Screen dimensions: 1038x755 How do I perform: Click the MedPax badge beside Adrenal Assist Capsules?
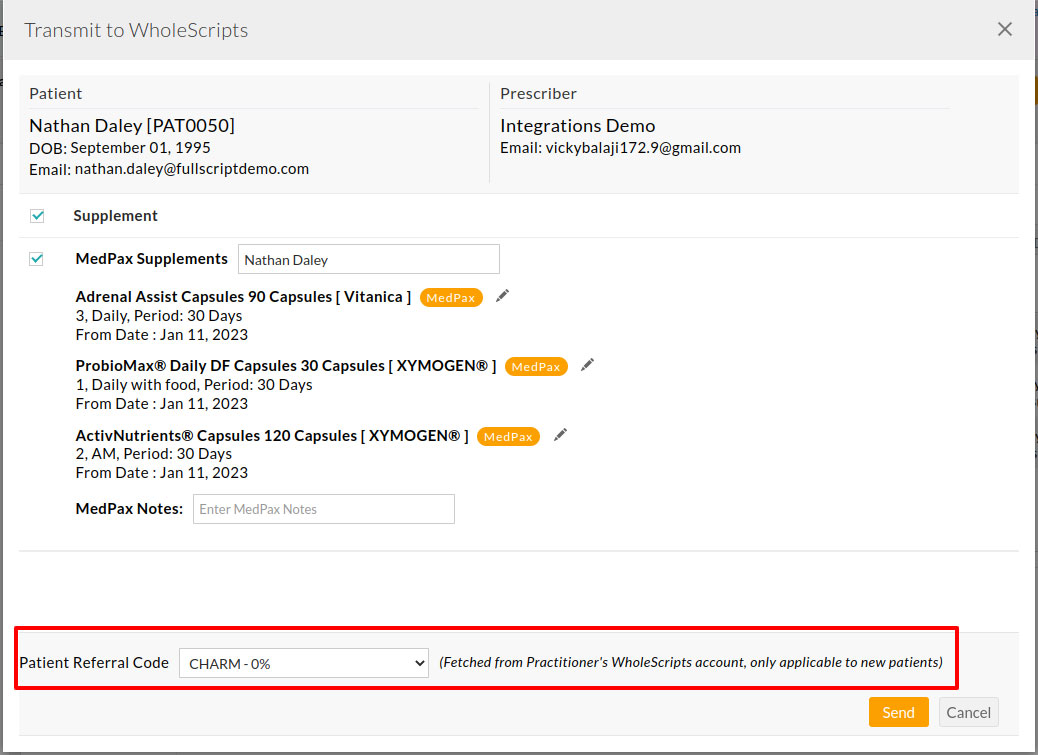(x=450, y=297)
